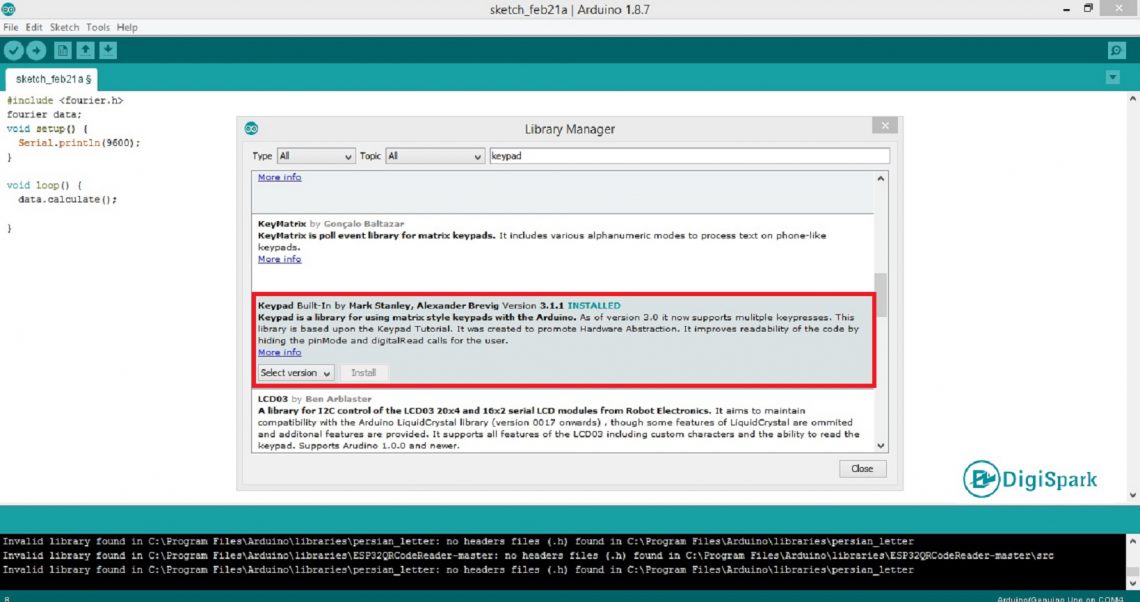Click in the keypad search field
1140x602 pixels.
pos(688,156)
